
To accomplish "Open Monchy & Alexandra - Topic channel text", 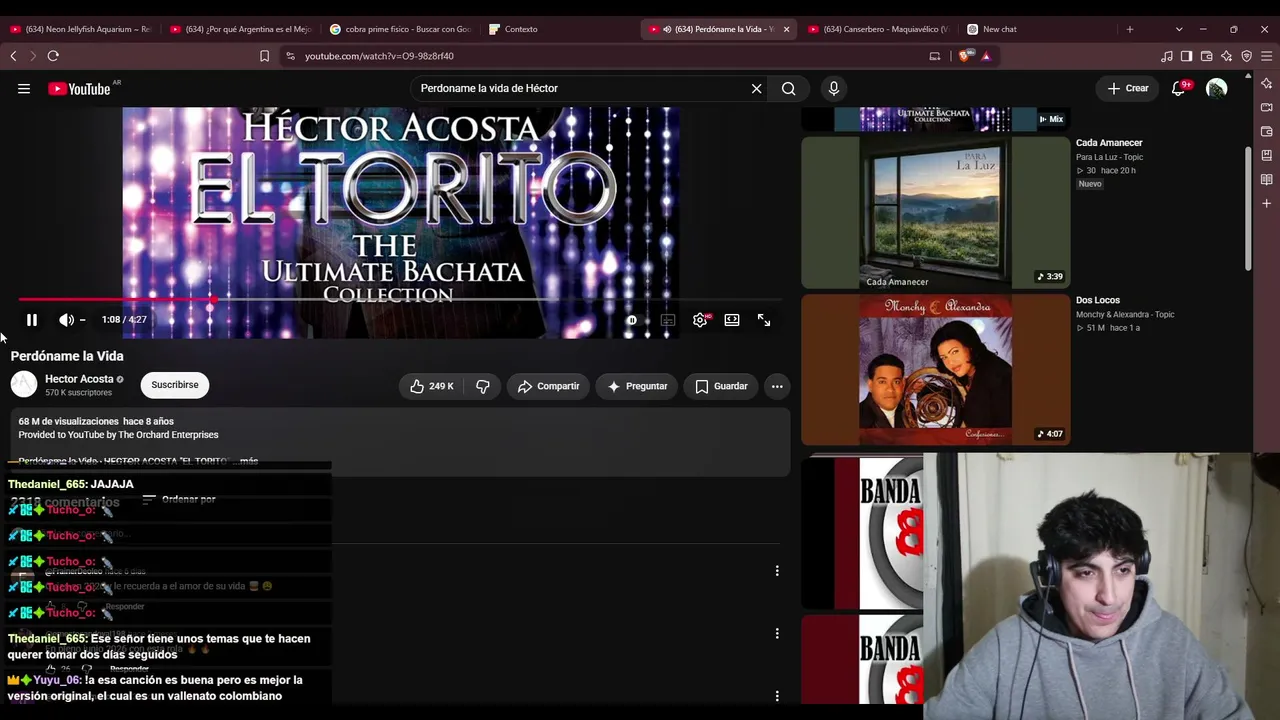I will pos(1125,315).
